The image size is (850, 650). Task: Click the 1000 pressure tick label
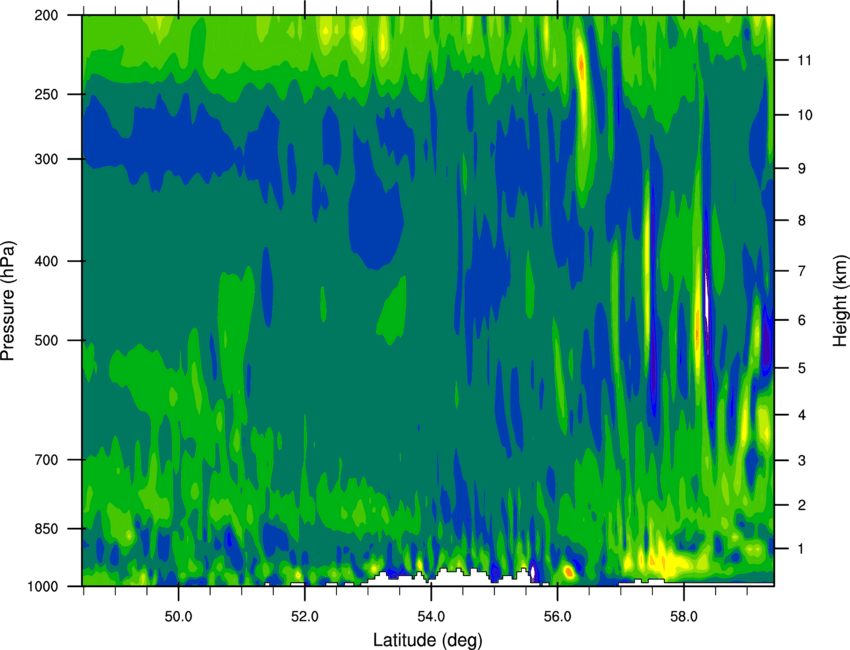[x=43, y=586]
